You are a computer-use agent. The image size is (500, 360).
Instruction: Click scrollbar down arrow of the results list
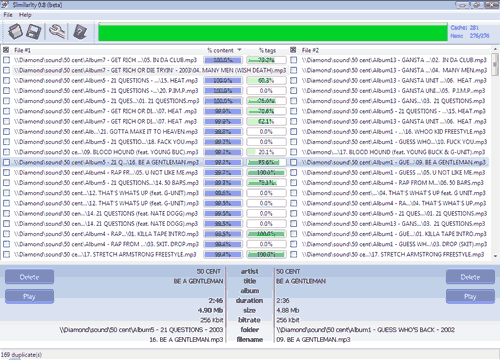(495, 256)
